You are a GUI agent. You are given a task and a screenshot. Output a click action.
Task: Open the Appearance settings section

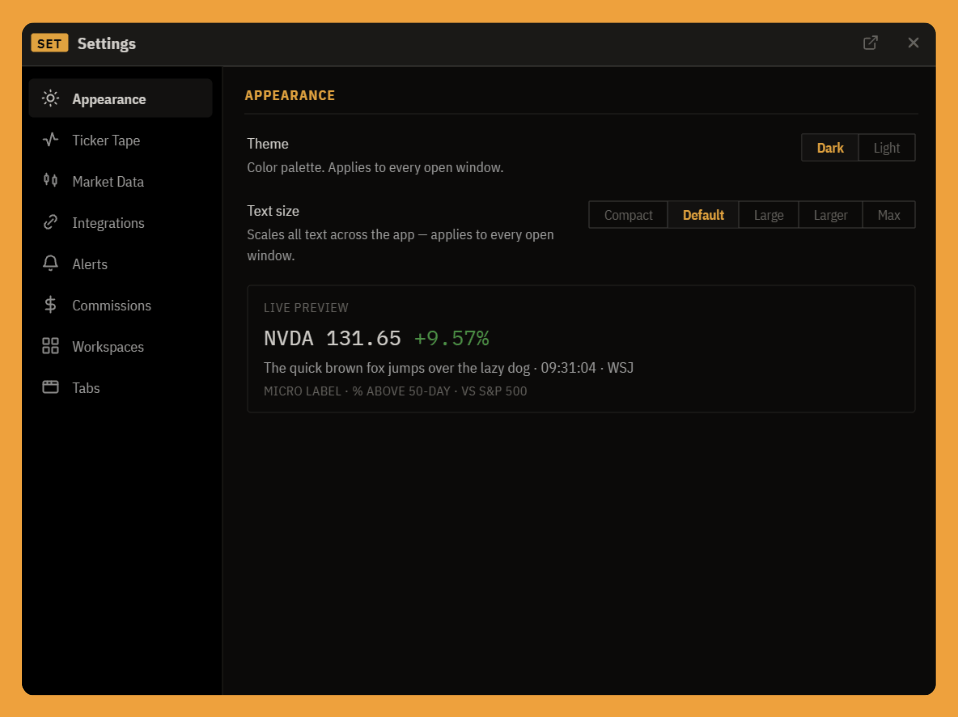[x=120, y=98]
